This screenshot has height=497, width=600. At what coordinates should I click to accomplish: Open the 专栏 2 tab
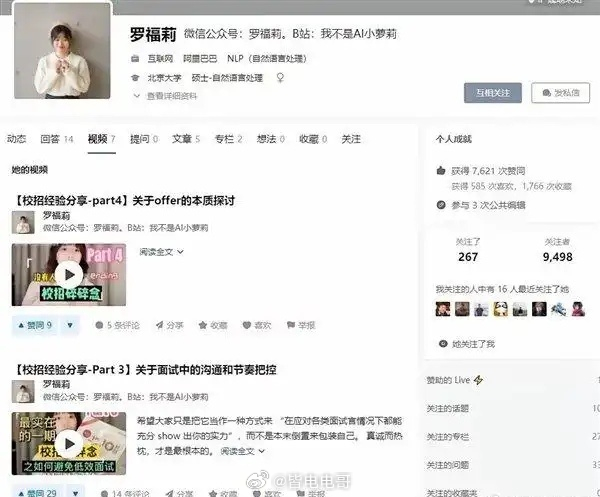pyautogui.click(x=228, y=139)
